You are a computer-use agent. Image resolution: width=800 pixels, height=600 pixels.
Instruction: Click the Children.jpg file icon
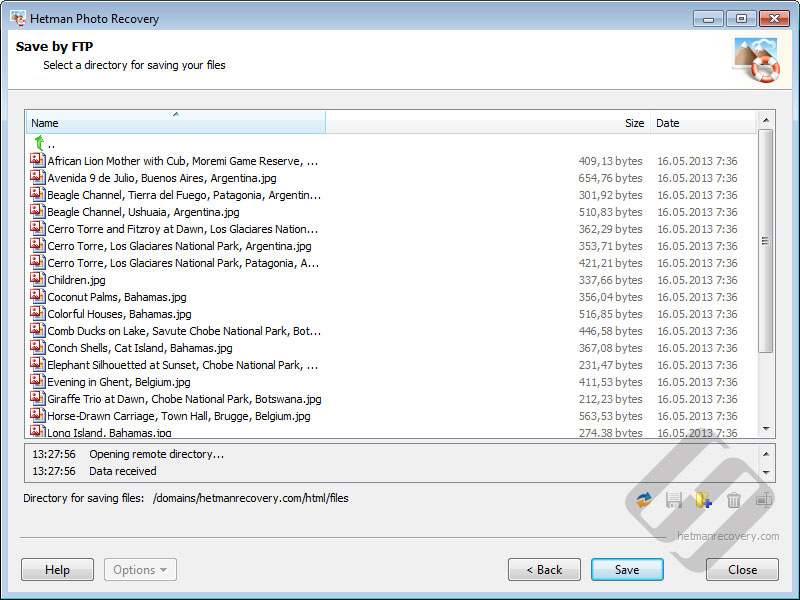(x=38, y=280)
